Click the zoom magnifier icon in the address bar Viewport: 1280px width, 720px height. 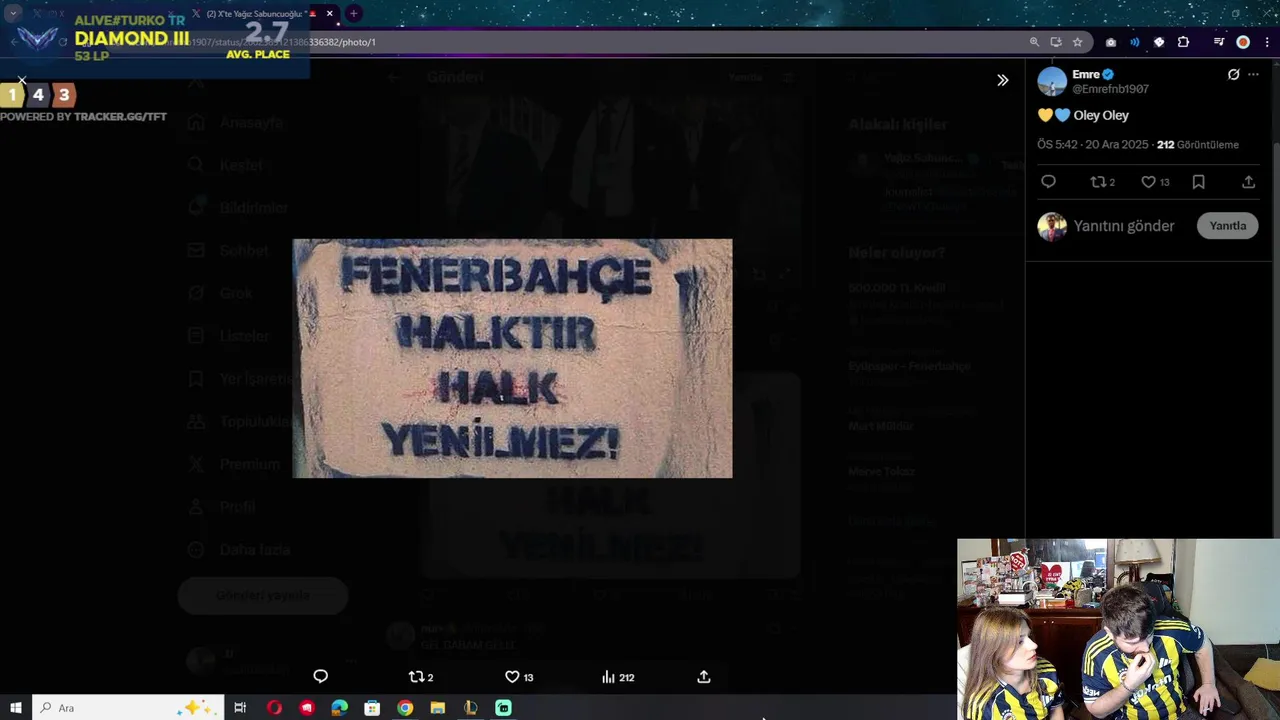click(x=1034, y=42)
